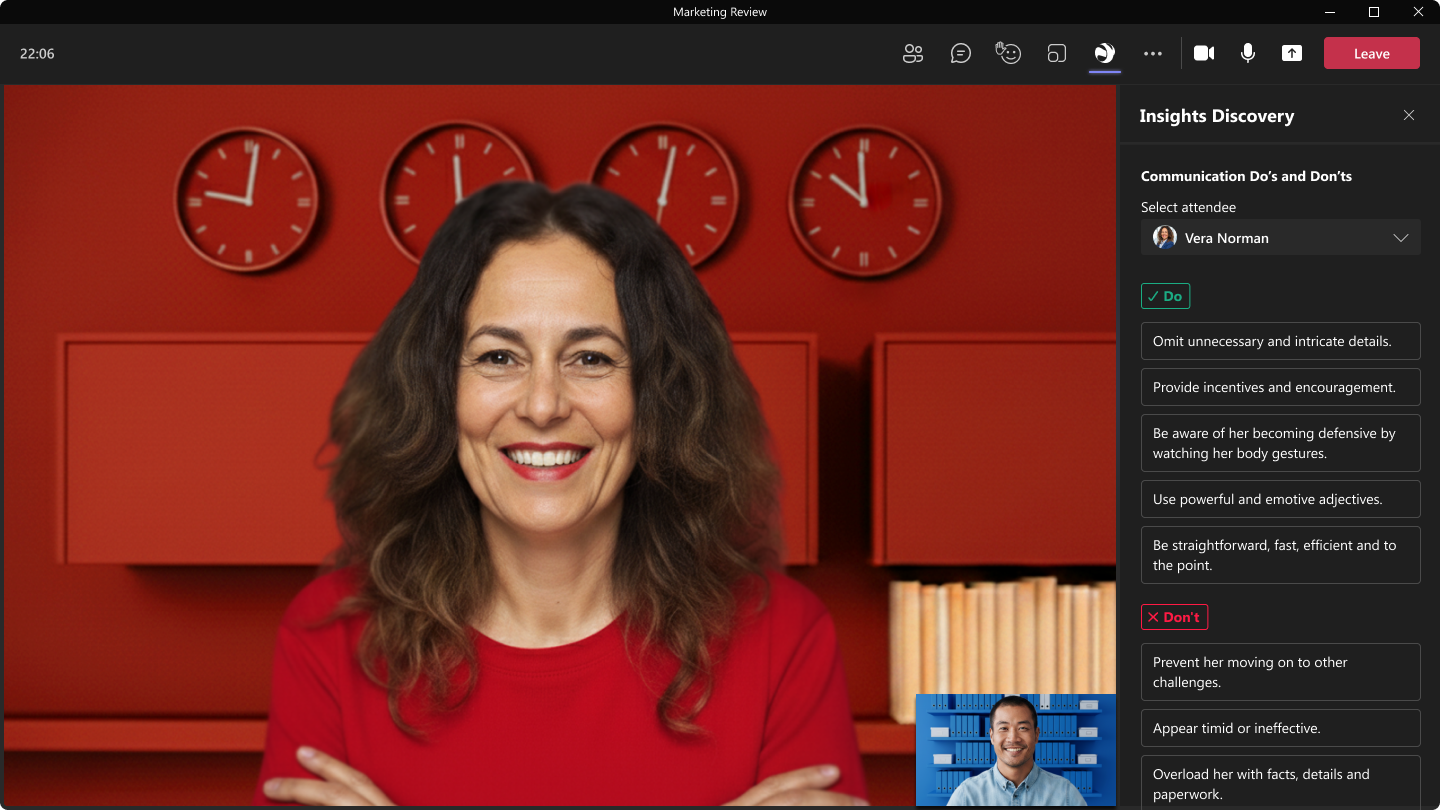Screen dimensions: 1441x810
Task: Open the Rooms icon in toolbar
Action: pyautogui.click(x=1057, y=54)
